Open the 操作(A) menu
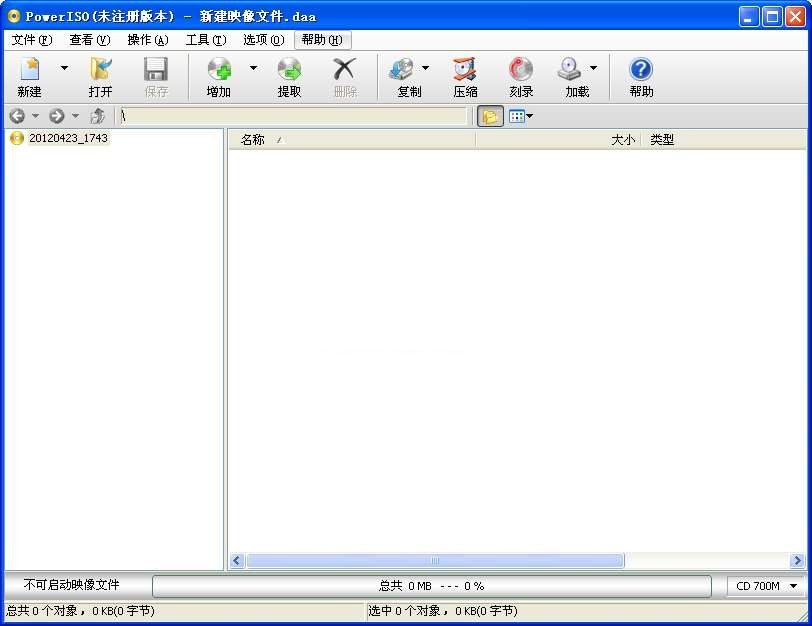Image resolution: width=812 pixels, height=626 pixels. pyautogui.click(x=148, y=40)
